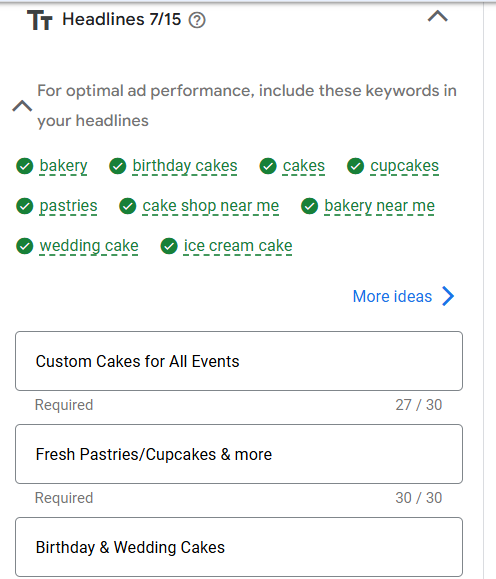
Task: Click the checkmark icon next to pastries
Action: click(x=25, y=206)
